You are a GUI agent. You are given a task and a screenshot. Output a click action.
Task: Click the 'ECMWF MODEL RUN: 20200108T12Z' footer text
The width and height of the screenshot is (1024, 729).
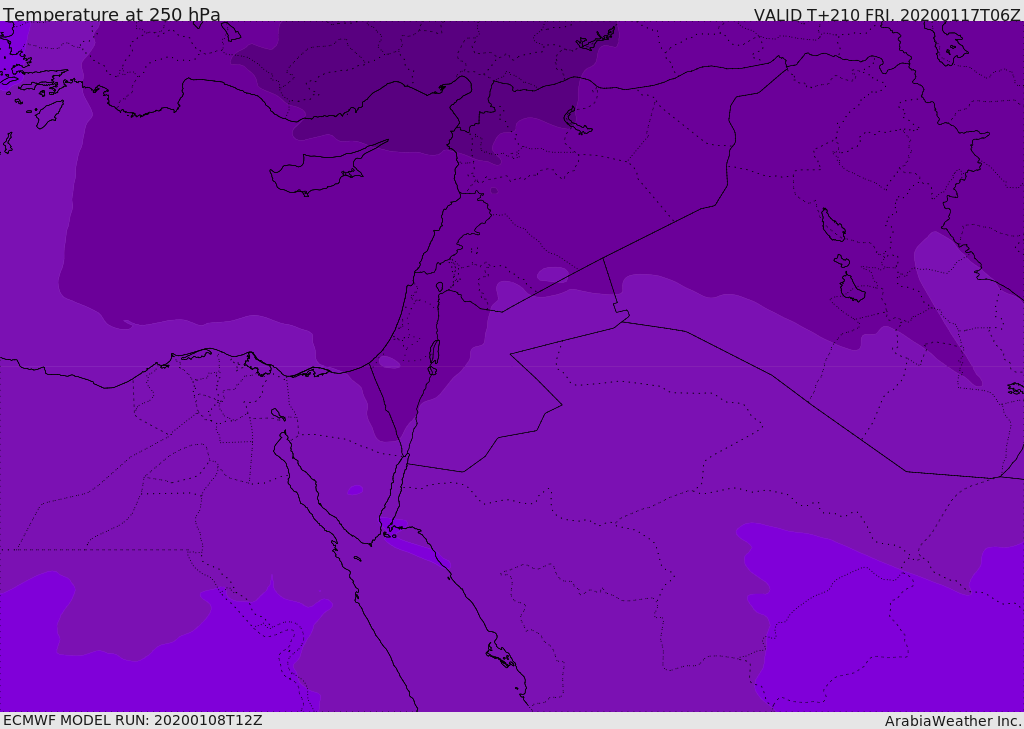[x=133, y=720]
